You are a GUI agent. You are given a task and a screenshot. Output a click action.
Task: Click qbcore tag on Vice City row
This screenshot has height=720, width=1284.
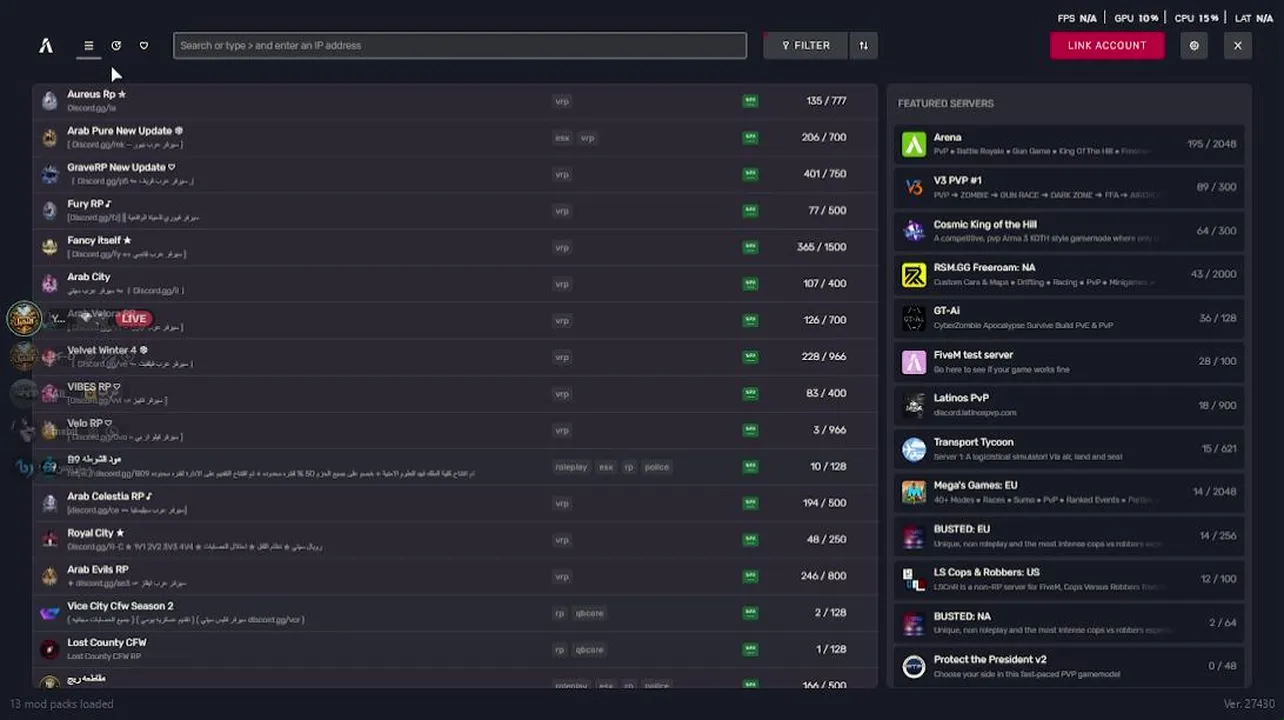point(589,613)
